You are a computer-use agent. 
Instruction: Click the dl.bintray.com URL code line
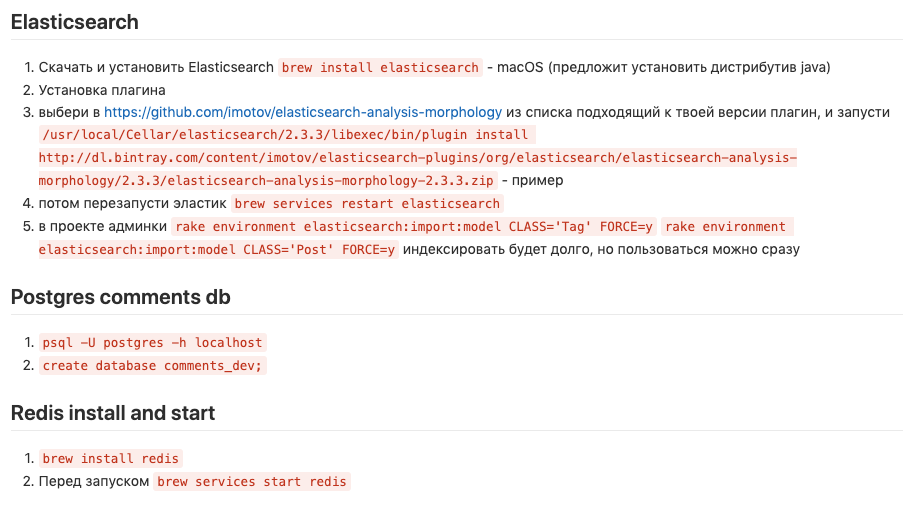(x=417, y=157)
